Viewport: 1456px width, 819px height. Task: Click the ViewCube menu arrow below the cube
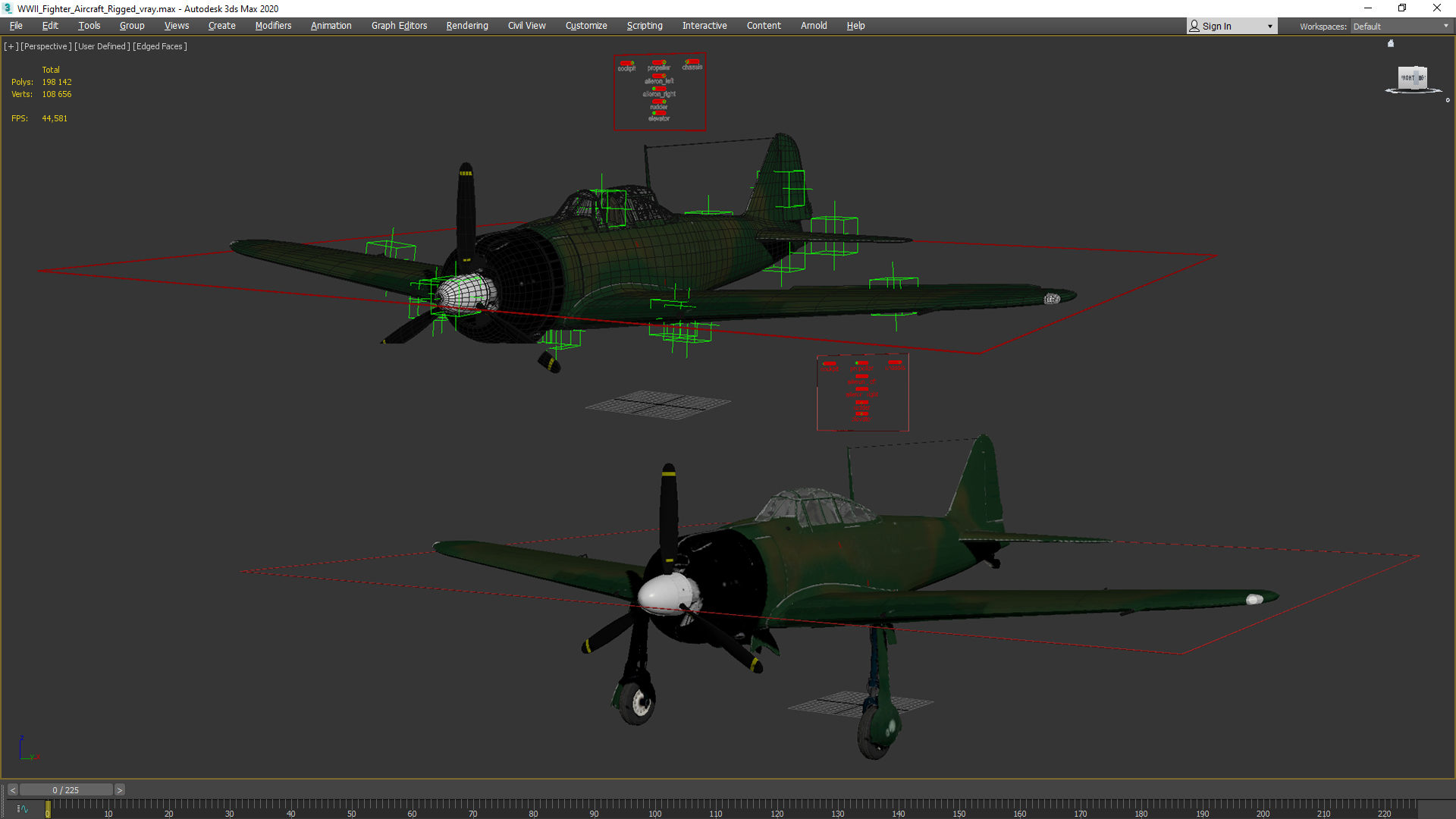pyautogui.click(x=1447, y=100)
